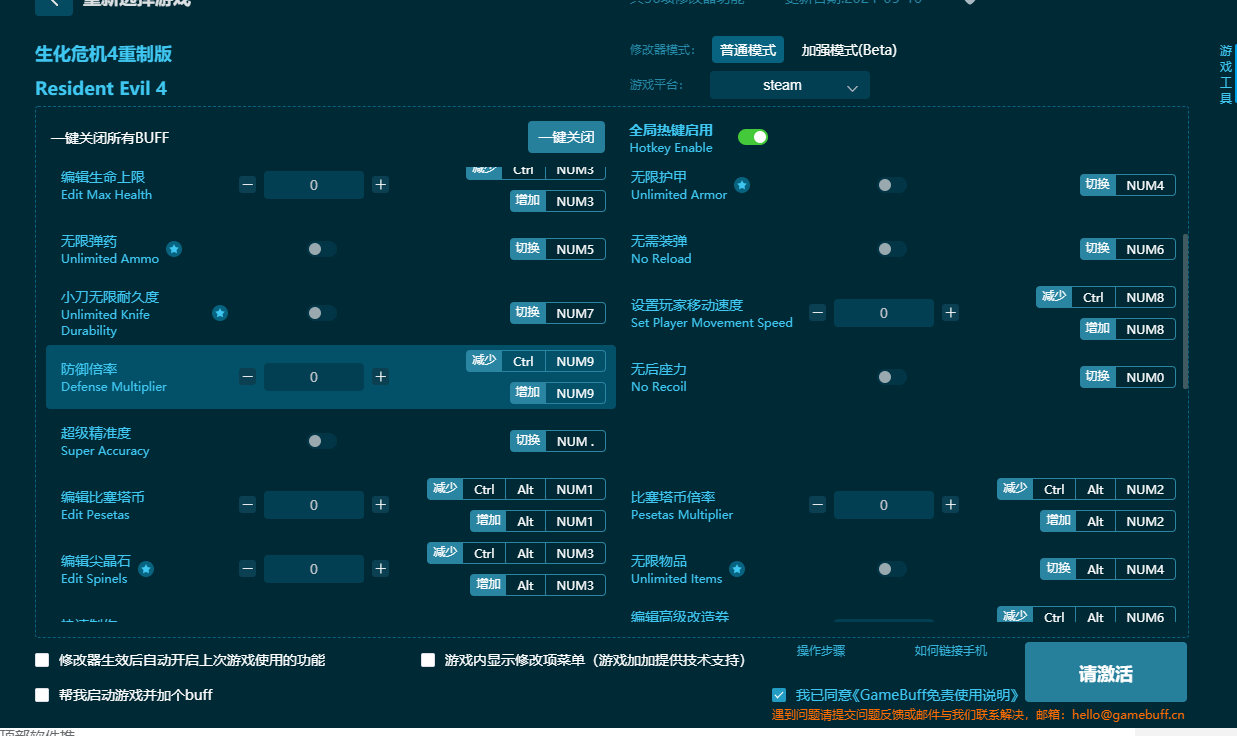Decrease Edit Spinels with minus icon
This screenshot has height=736, width=1237.
tap(247, 569)
